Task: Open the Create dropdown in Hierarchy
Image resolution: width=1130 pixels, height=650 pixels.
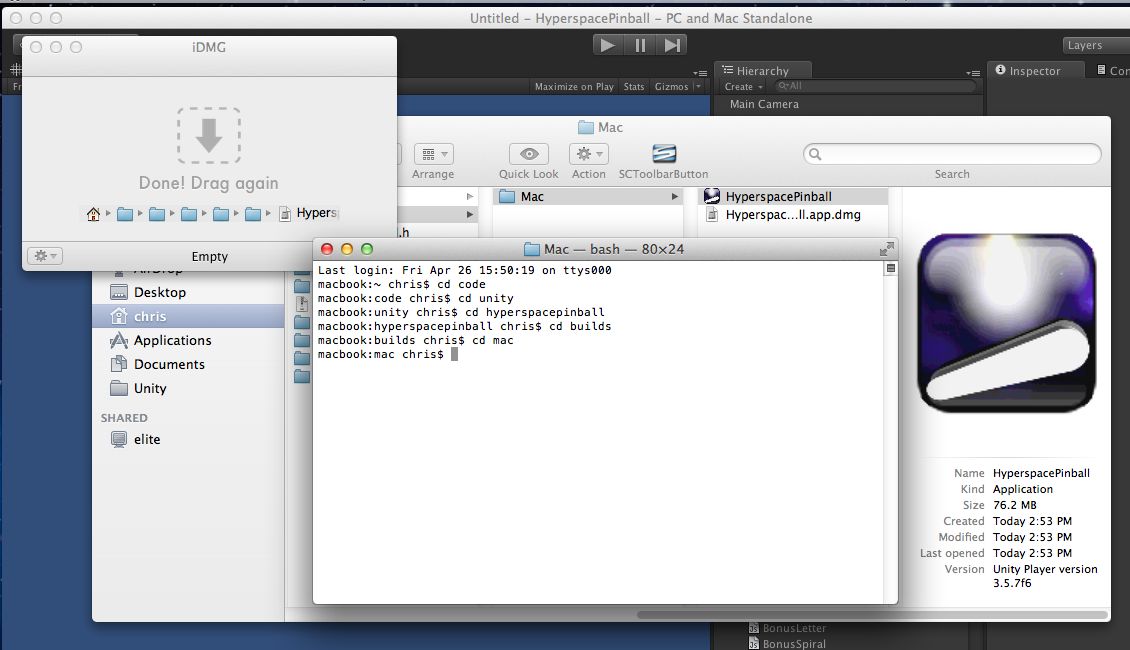Action: 743,86
